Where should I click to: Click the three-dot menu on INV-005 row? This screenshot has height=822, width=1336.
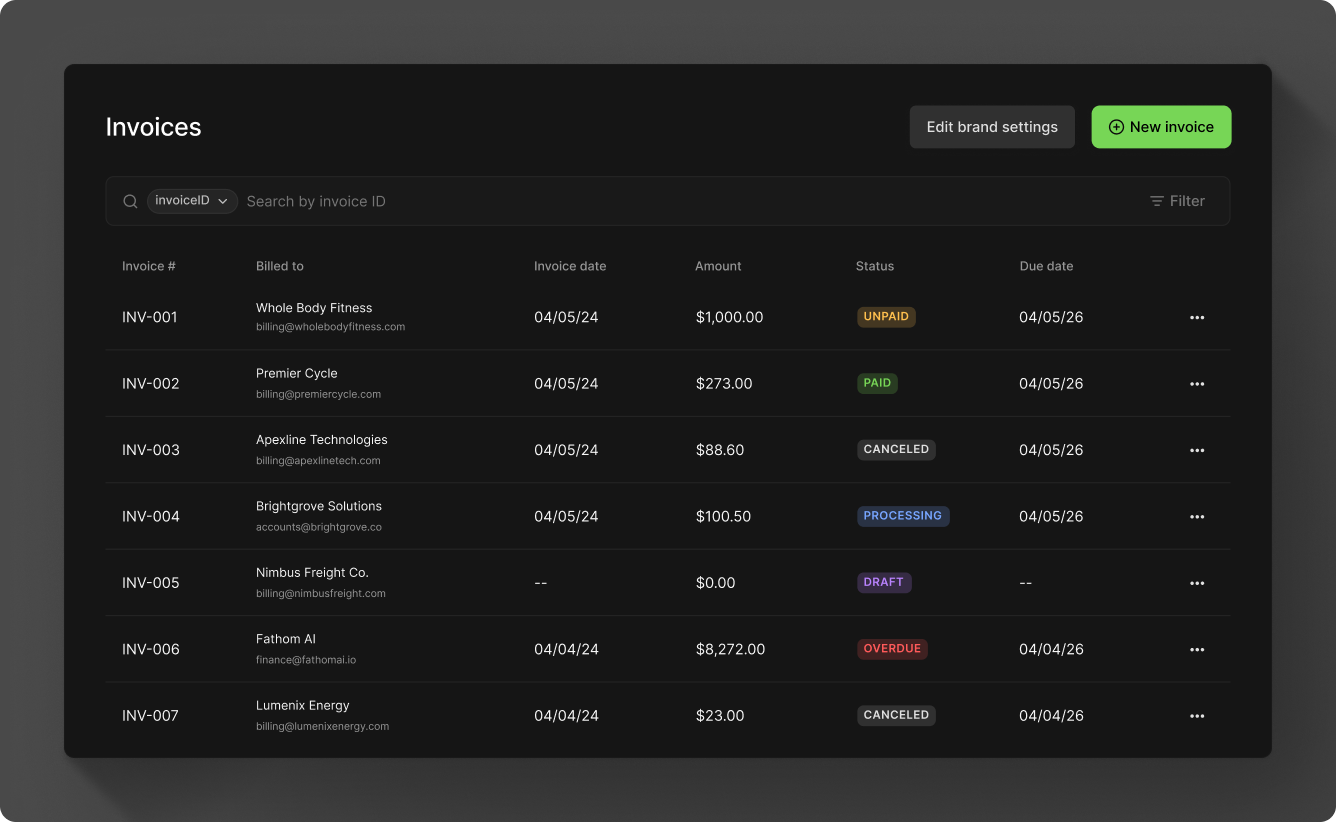[x=1197, y=583]
